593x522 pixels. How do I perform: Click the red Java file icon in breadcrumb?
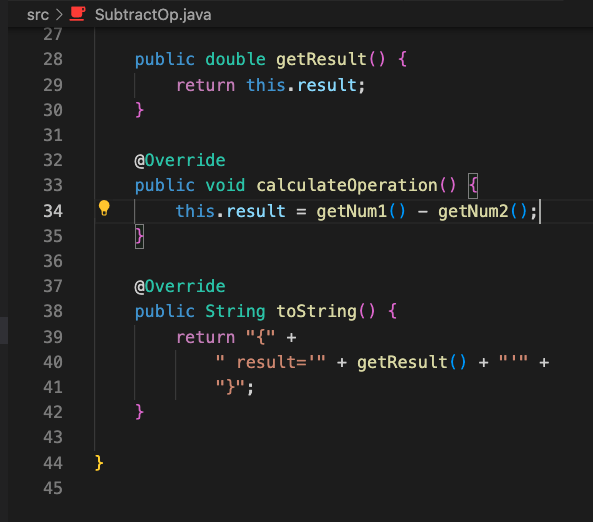(78, 14)
